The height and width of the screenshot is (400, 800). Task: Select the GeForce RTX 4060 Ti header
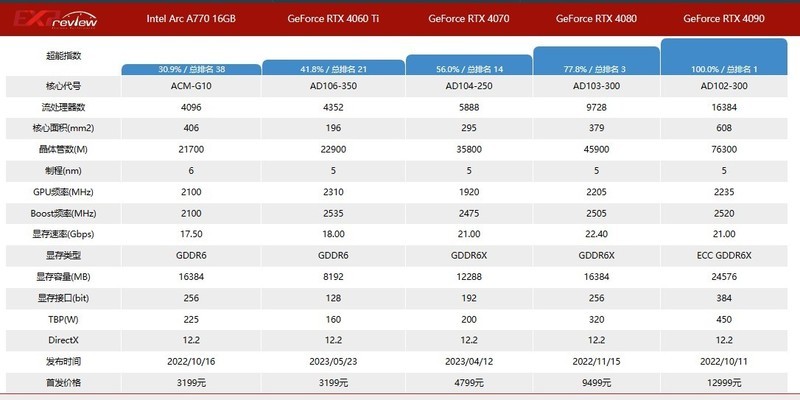(333, 19)
